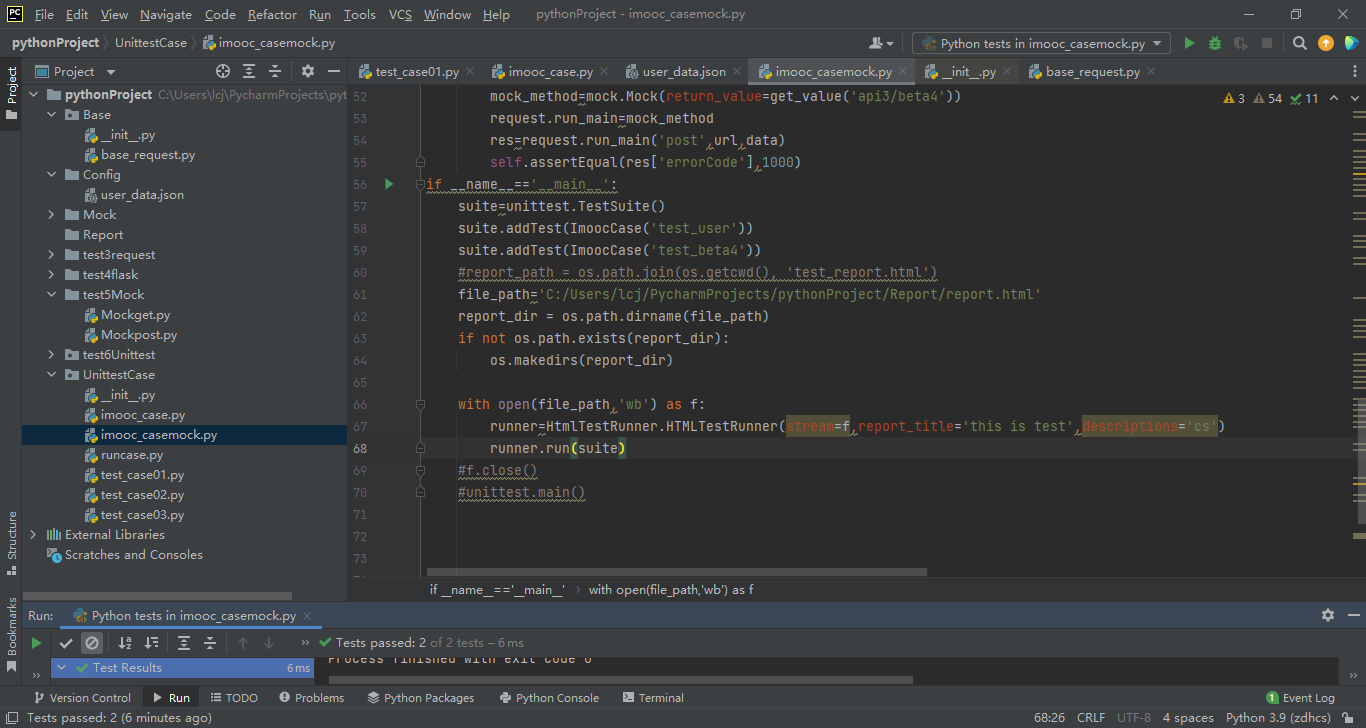1366x728 pixels.
Task: Open Structure side tool window
Action: click(12, 543)
